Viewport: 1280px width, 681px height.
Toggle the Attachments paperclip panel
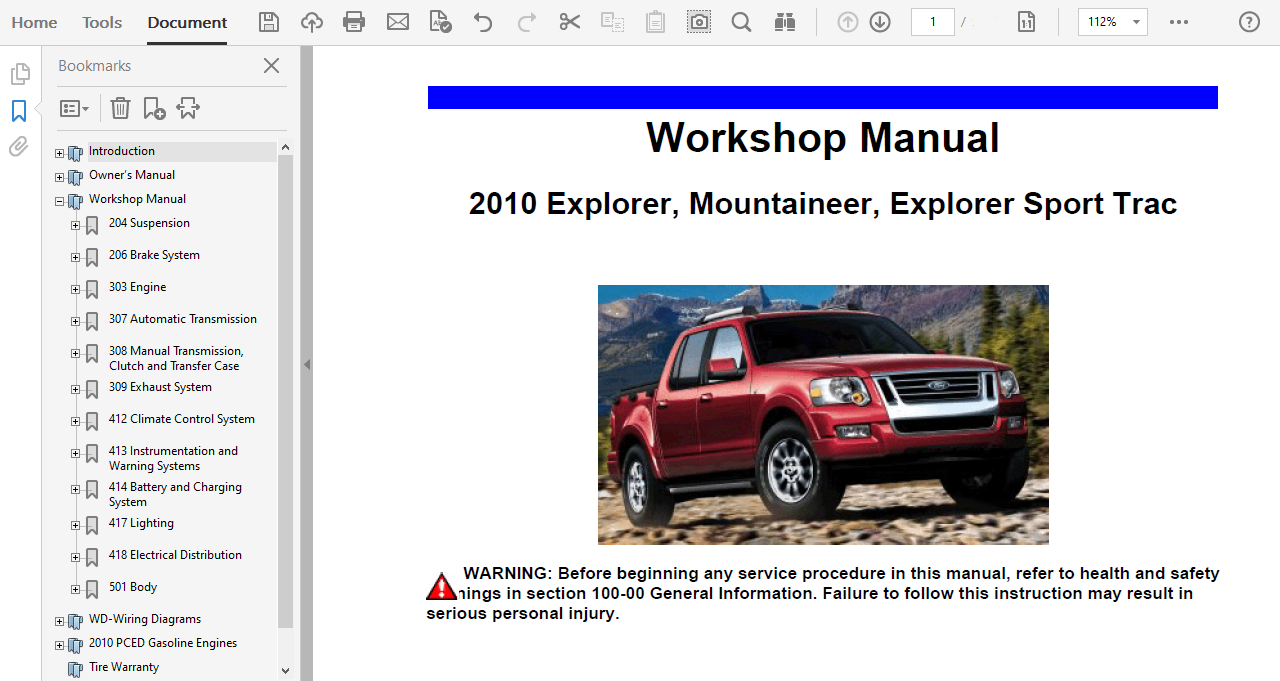click(x=19, y=147)
